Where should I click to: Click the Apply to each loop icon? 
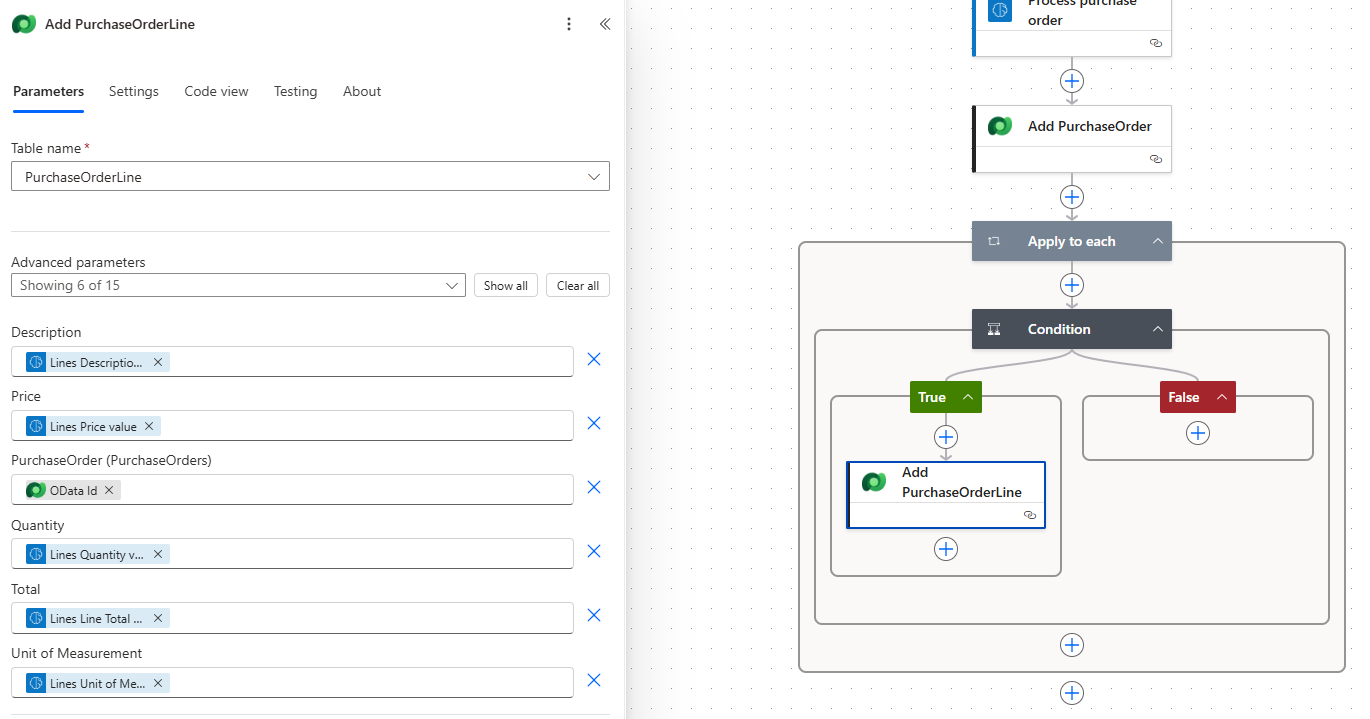[x=994, y=241]
